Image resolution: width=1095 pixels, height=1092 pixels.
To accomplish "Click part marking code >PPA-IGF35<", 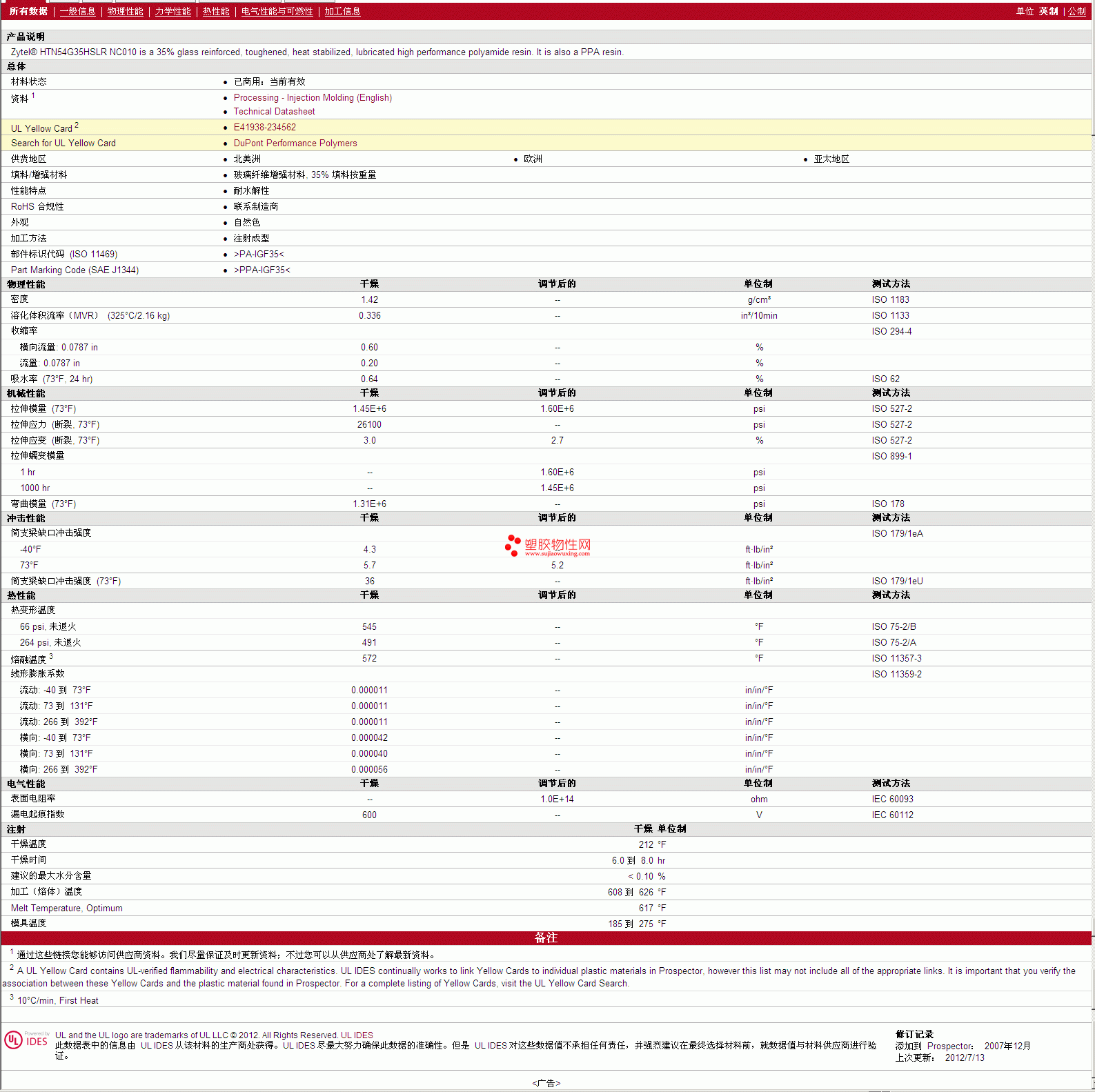I will 262,270.
